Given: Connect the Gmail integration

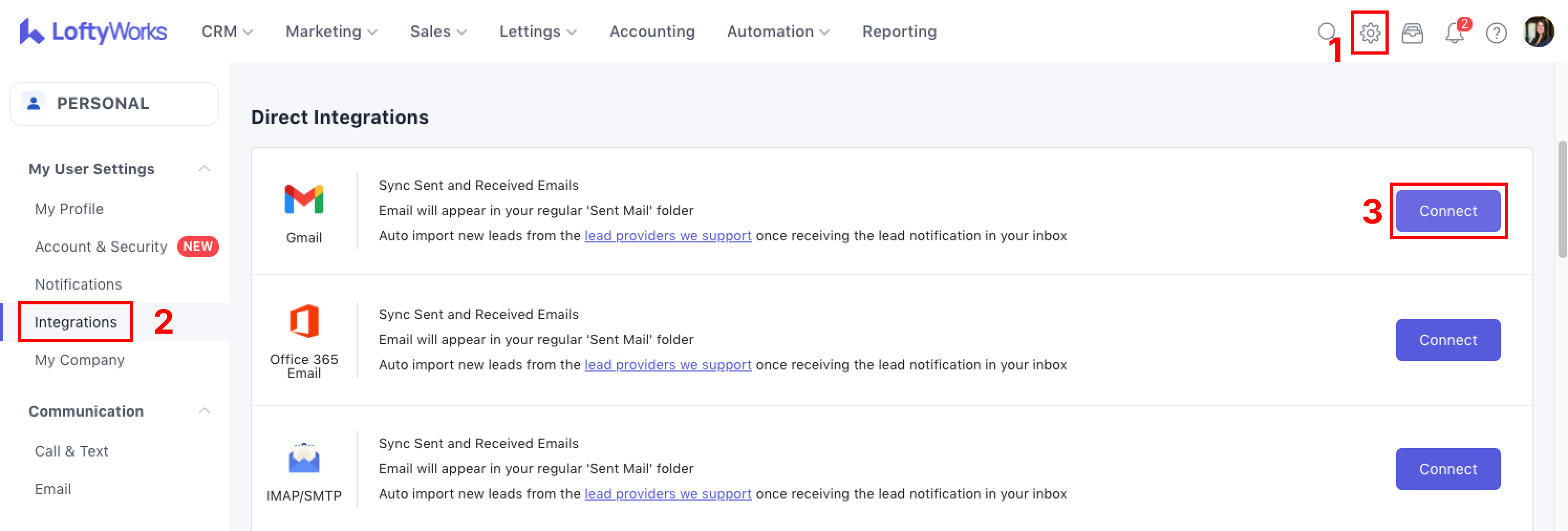Looking at the screenshot, I should point(1447,211).
